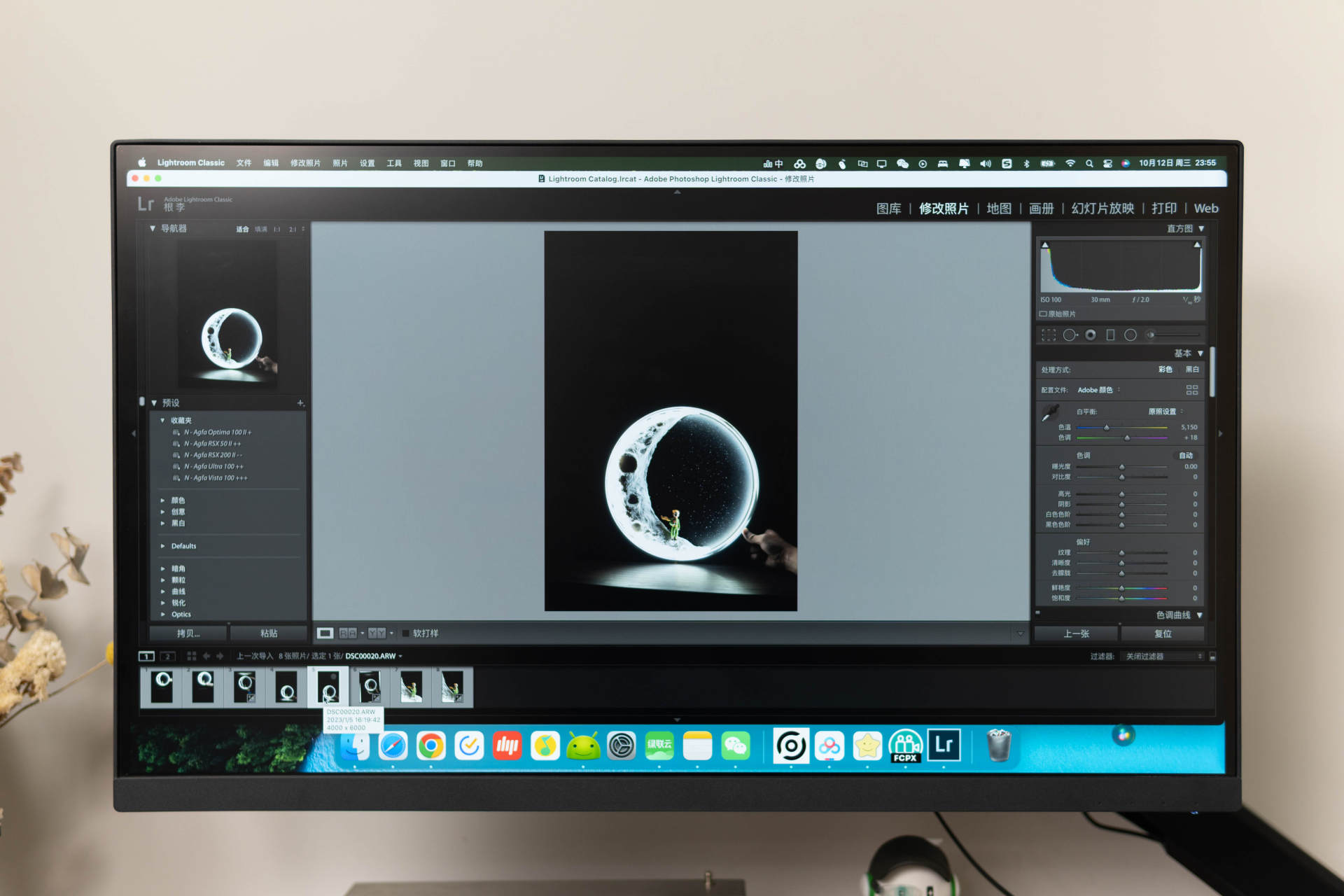Switch treatment to 黑白

click(x=1192, y=370)
